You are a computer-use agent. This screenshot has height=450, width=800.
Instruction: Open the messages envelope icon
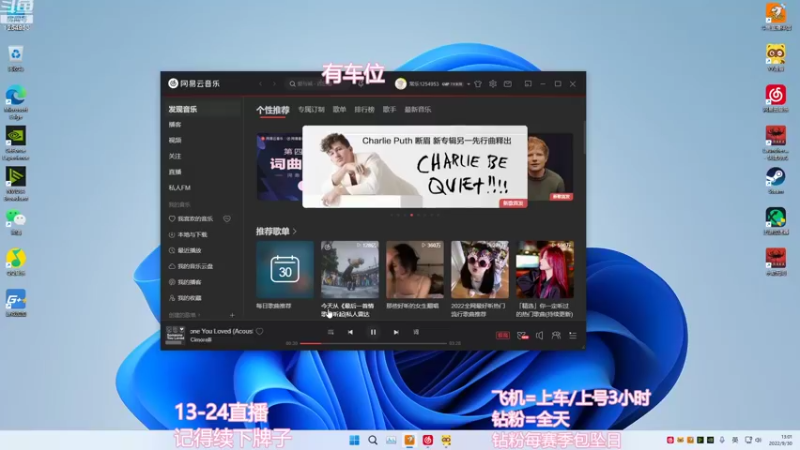[508, 84]
